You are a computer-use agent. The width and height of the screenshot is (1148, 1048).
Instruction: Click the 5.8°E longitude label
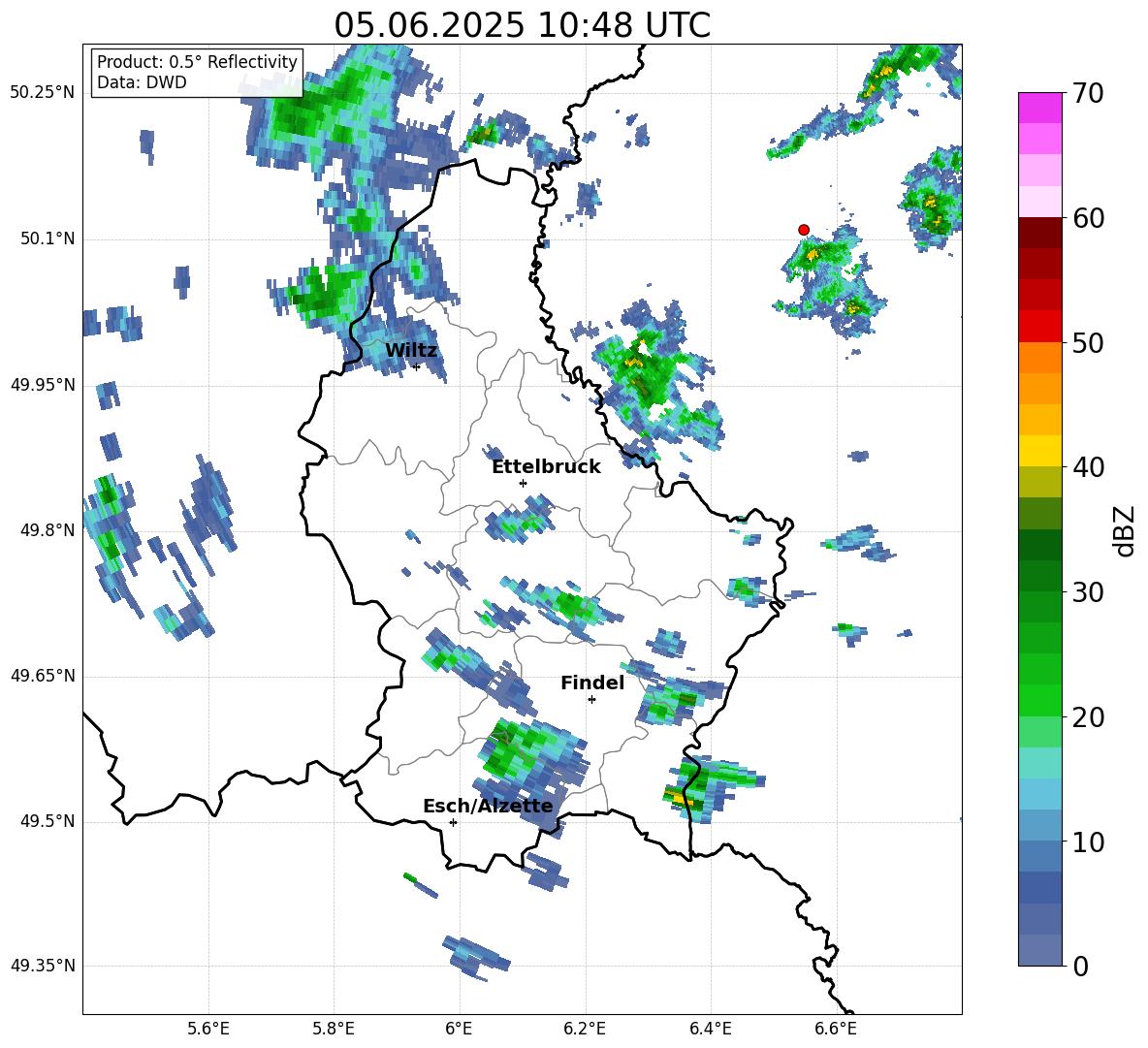pyautogui.click(x=334, y=1029)
